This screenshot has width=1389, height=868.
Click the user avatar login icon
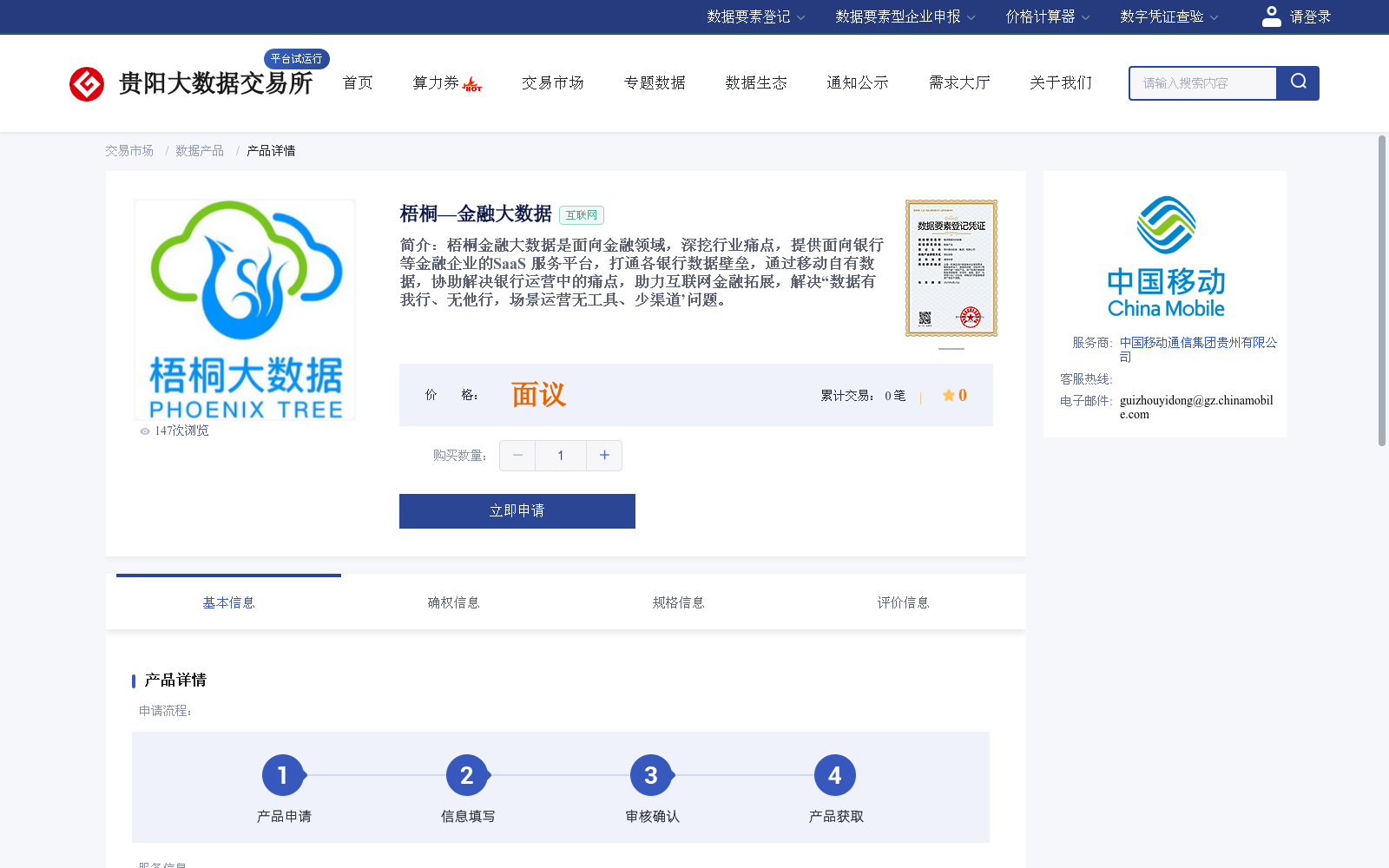click(x=1271, y=16)
